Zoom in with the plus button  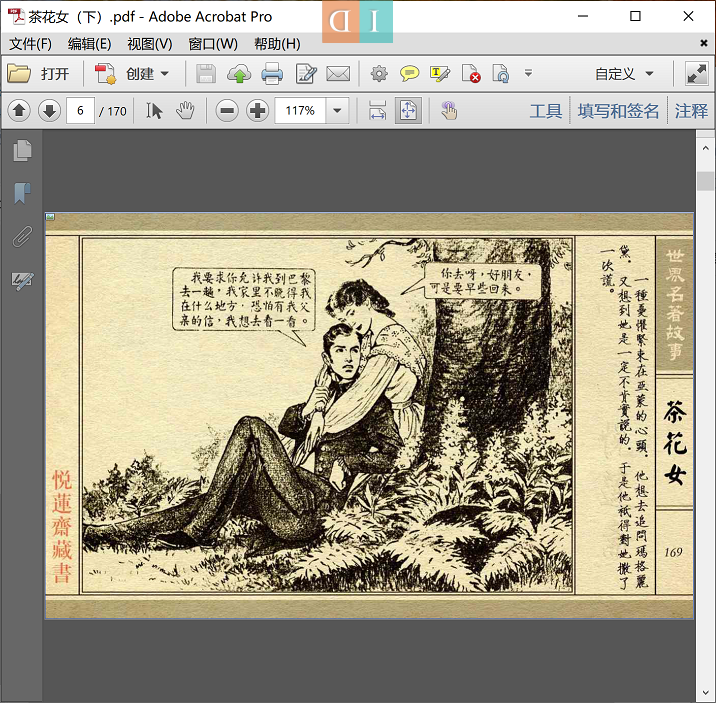258,110
